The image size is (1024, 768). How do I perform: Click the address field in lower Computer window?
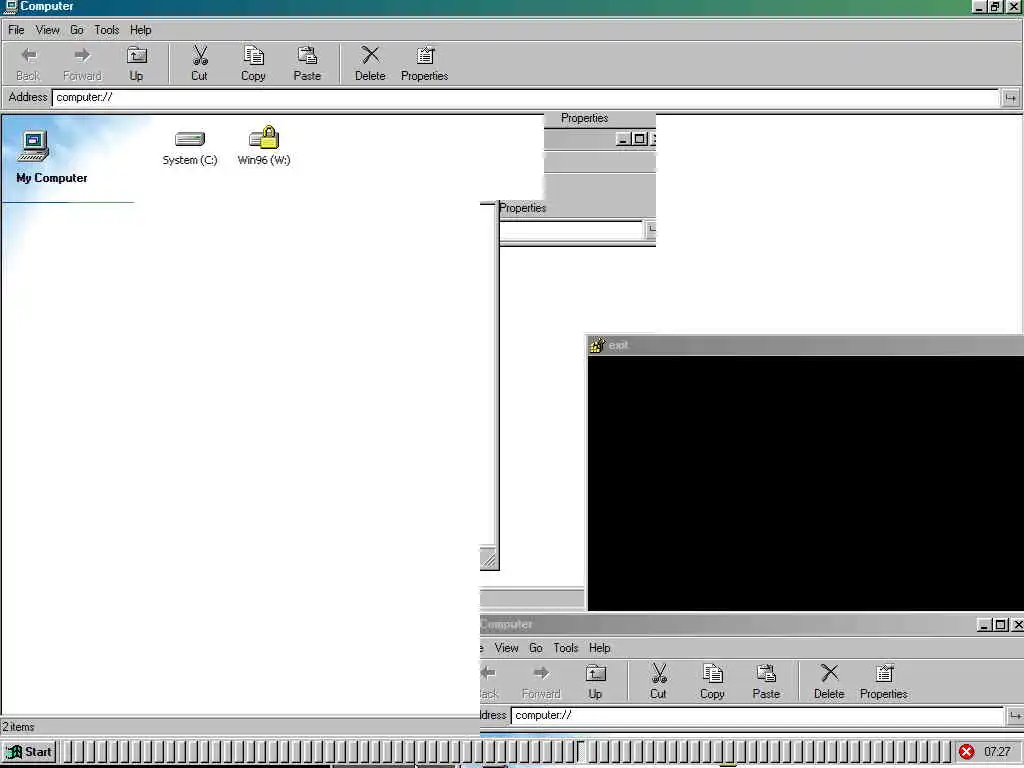757,715
